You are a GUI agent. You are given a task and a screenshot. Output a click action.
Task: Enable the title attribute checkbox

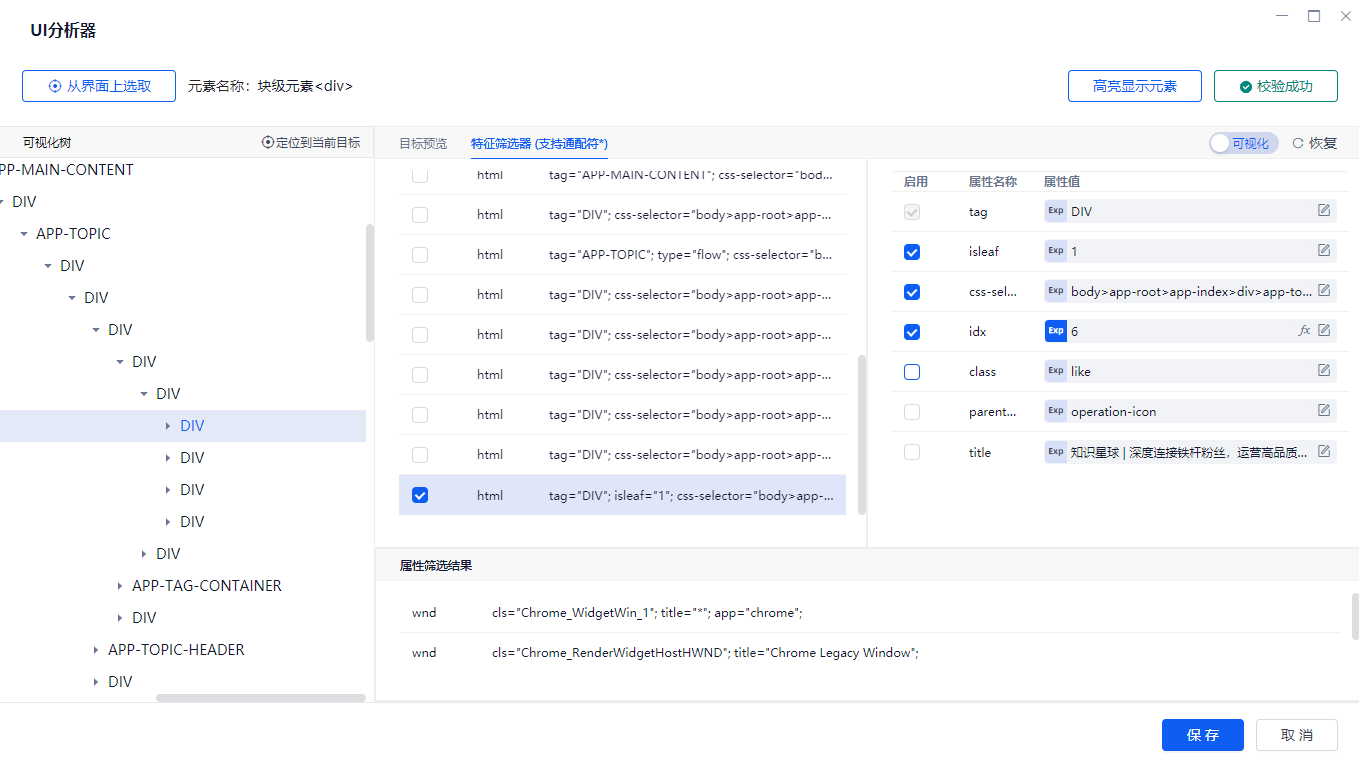tap(912, 452)
